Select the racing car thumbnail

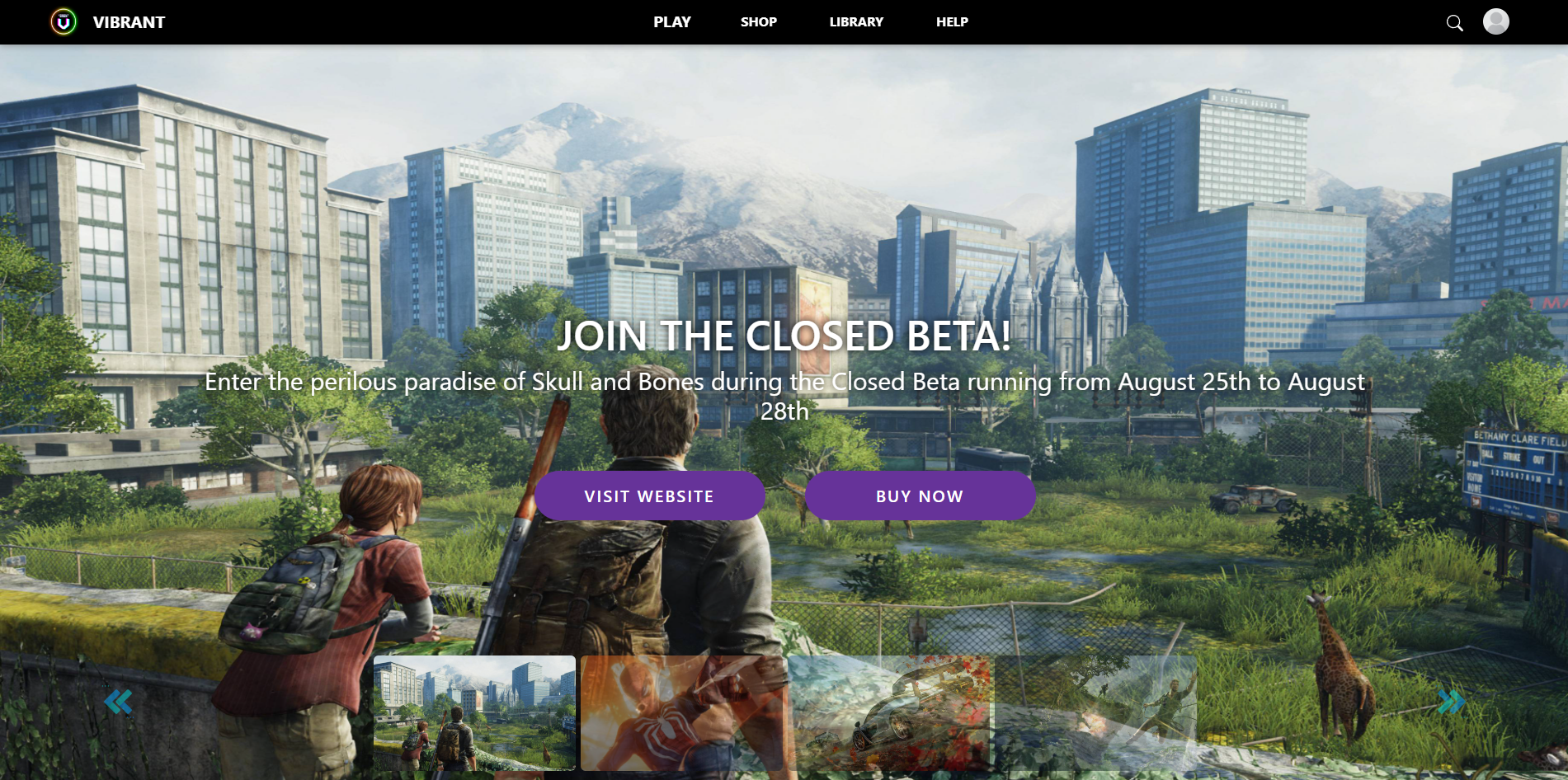point(888,713)
